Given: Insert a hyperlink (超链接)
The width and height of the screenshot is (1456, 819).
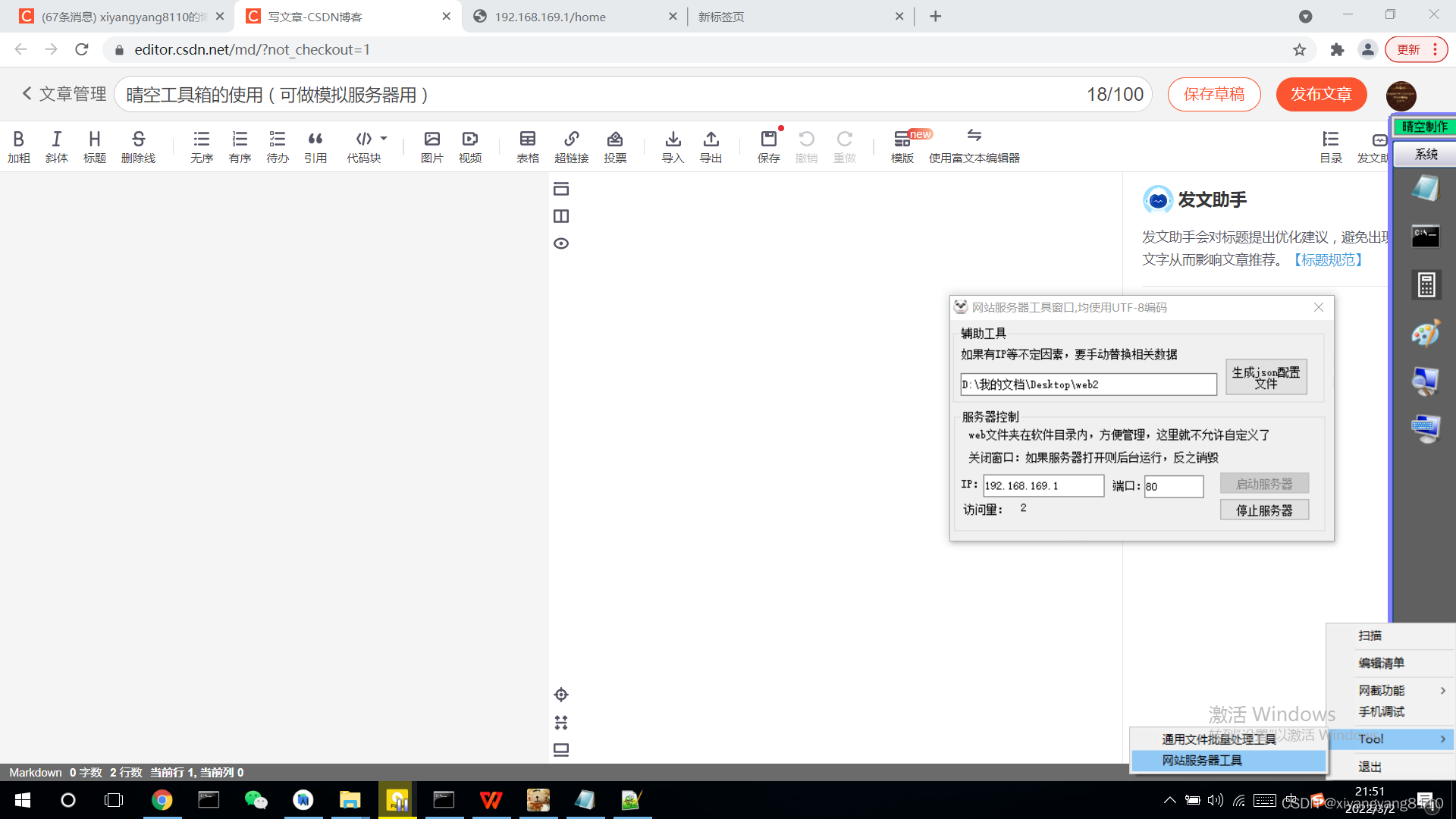Looking at the screenshot, I should coord(572,146).
